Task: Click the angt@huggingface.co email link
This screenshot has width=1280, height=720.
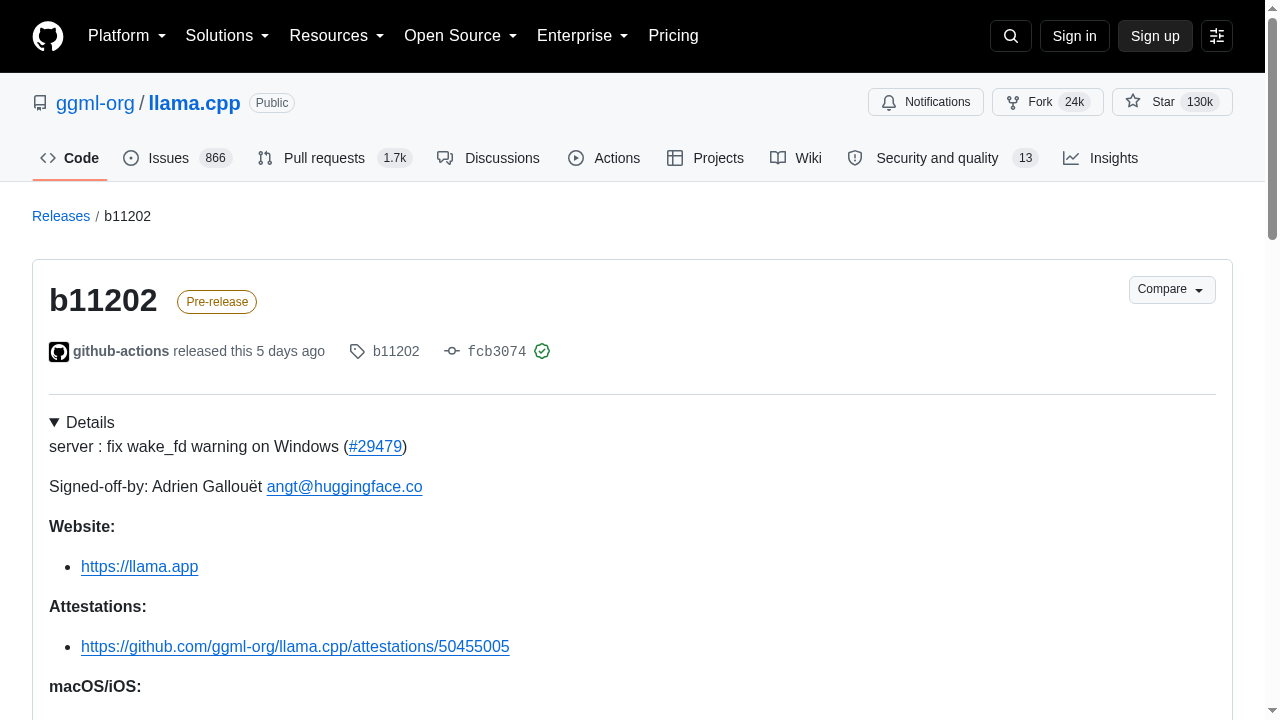Action: tap(344, 486)
